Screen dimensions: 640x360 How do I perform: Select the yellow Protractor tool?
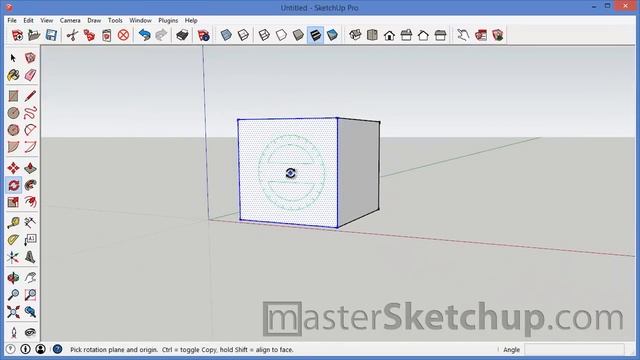pyautogui.click(x=13, y=240)
